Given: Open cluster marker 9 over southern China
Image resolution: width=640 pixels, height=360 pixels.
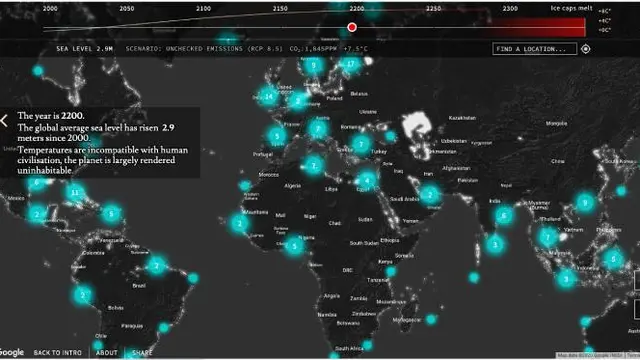Looking at the screenshot, I should click(x=585, y=202).
